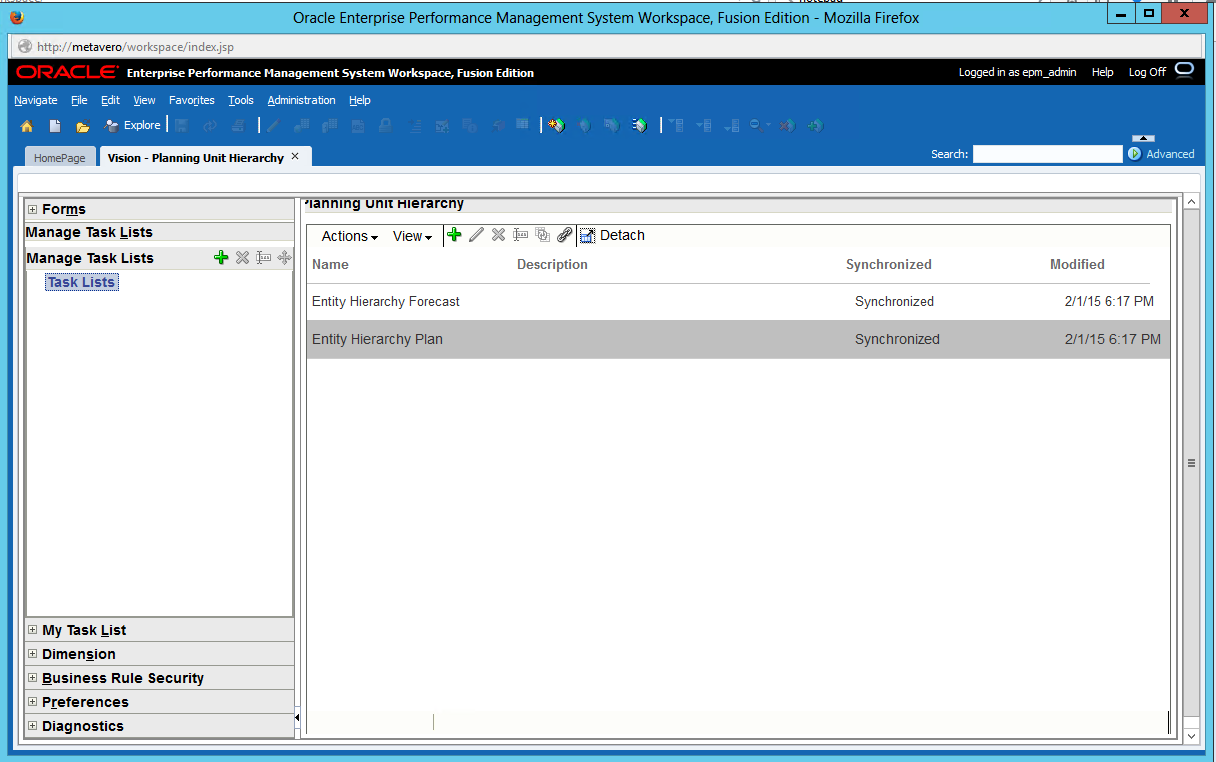Select the Task Lists tree node
The image size is (1216, 762).
pyautogui.click(x=82, y=282)
